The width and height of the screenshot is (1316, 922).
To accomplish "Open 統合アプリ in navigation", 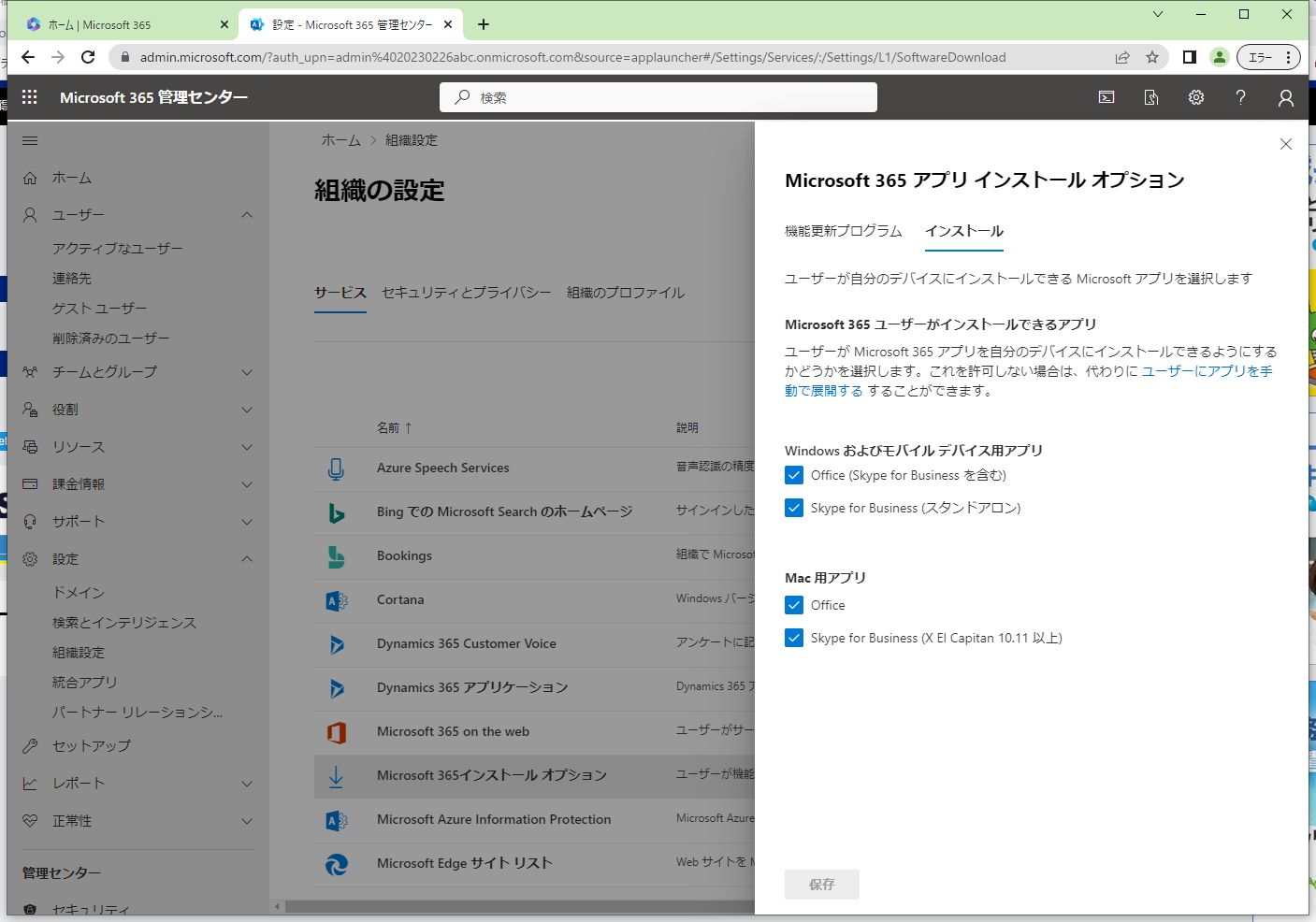I will click(x=85, y=683).
